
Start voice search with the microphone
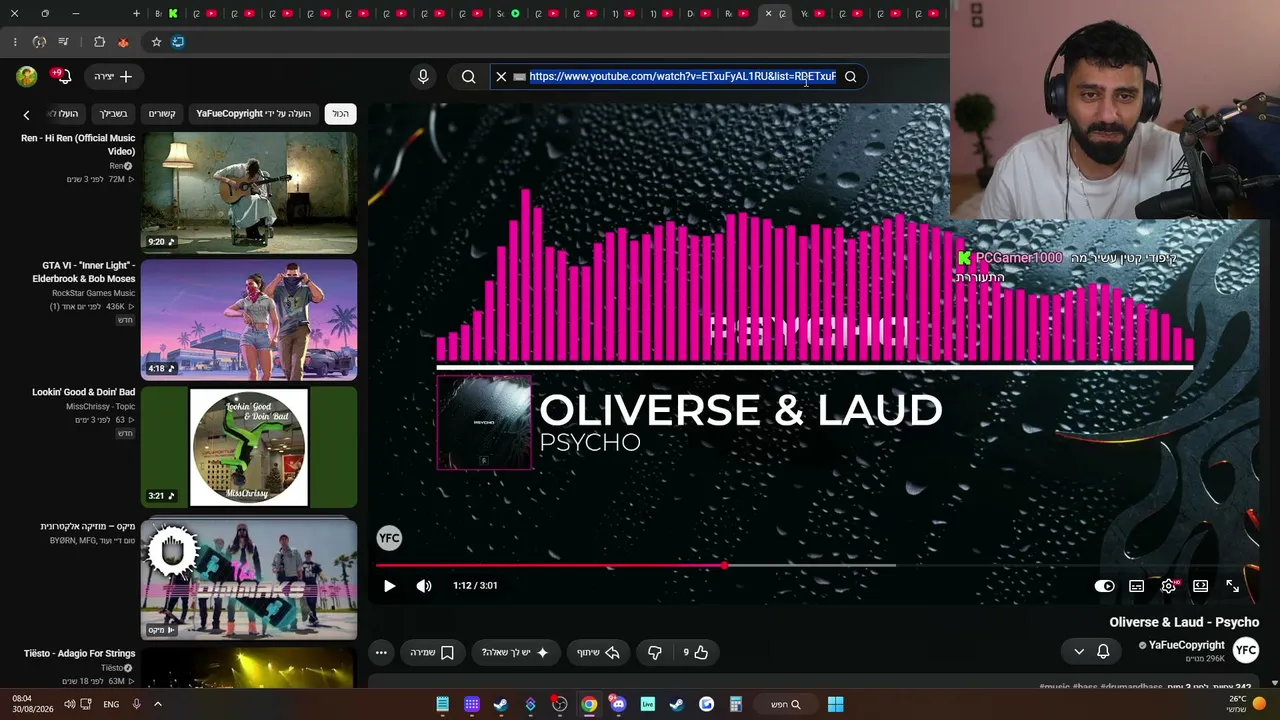tap(423, 77)
